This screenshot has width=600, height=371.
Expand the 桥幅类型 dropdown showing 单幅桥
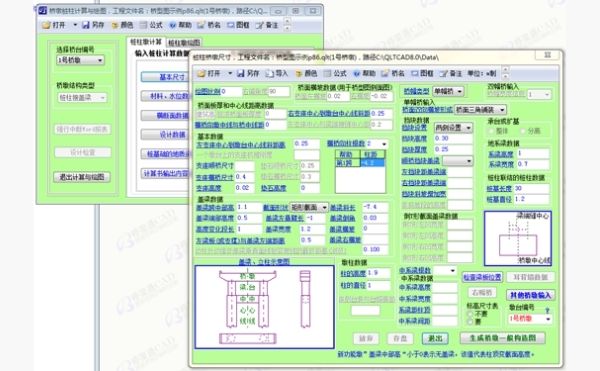(448, 91)
